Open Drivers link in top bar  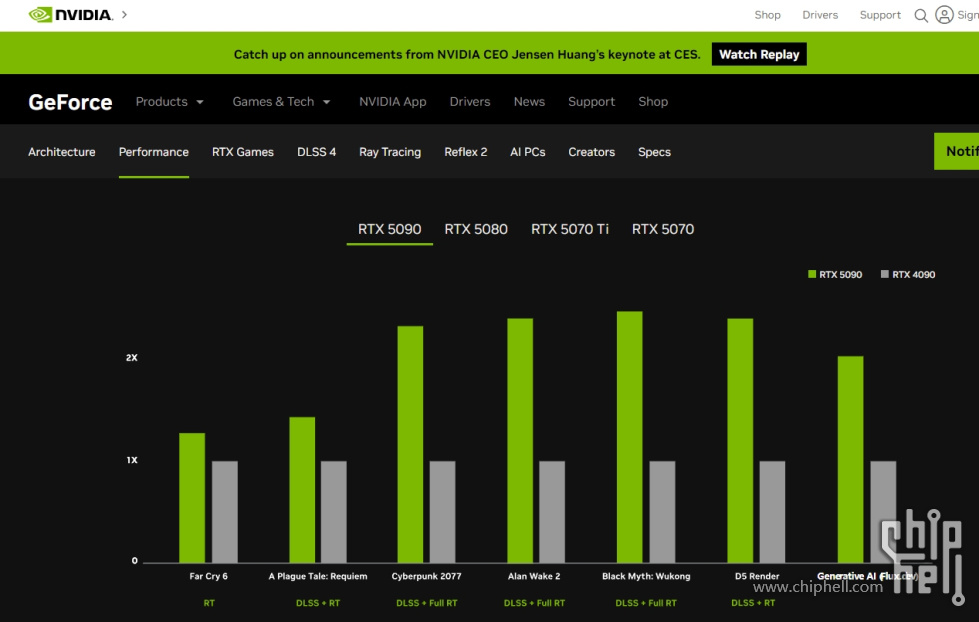820,15
